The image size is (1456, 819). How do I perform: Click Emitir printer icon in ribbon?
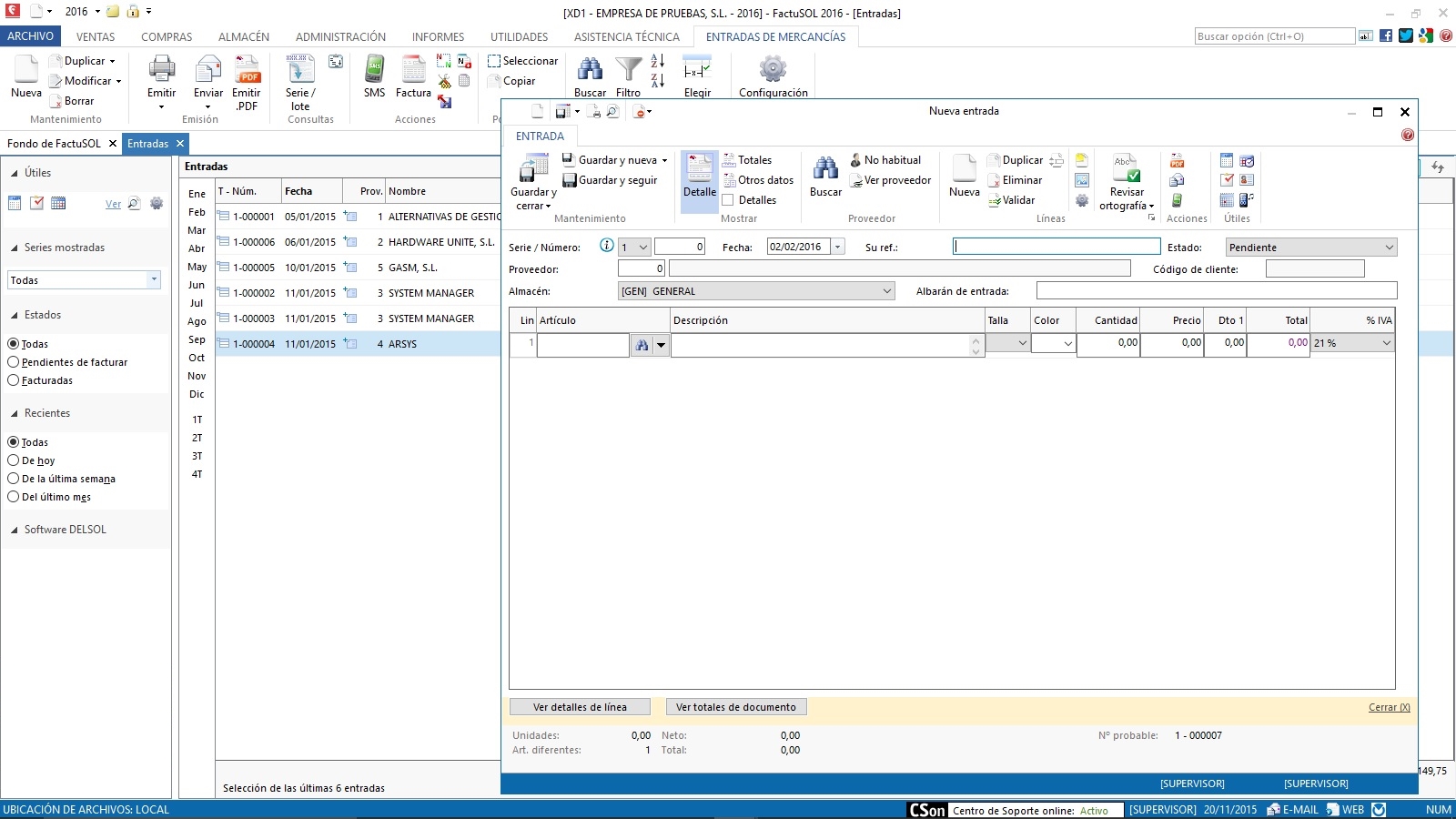(162, 70)
